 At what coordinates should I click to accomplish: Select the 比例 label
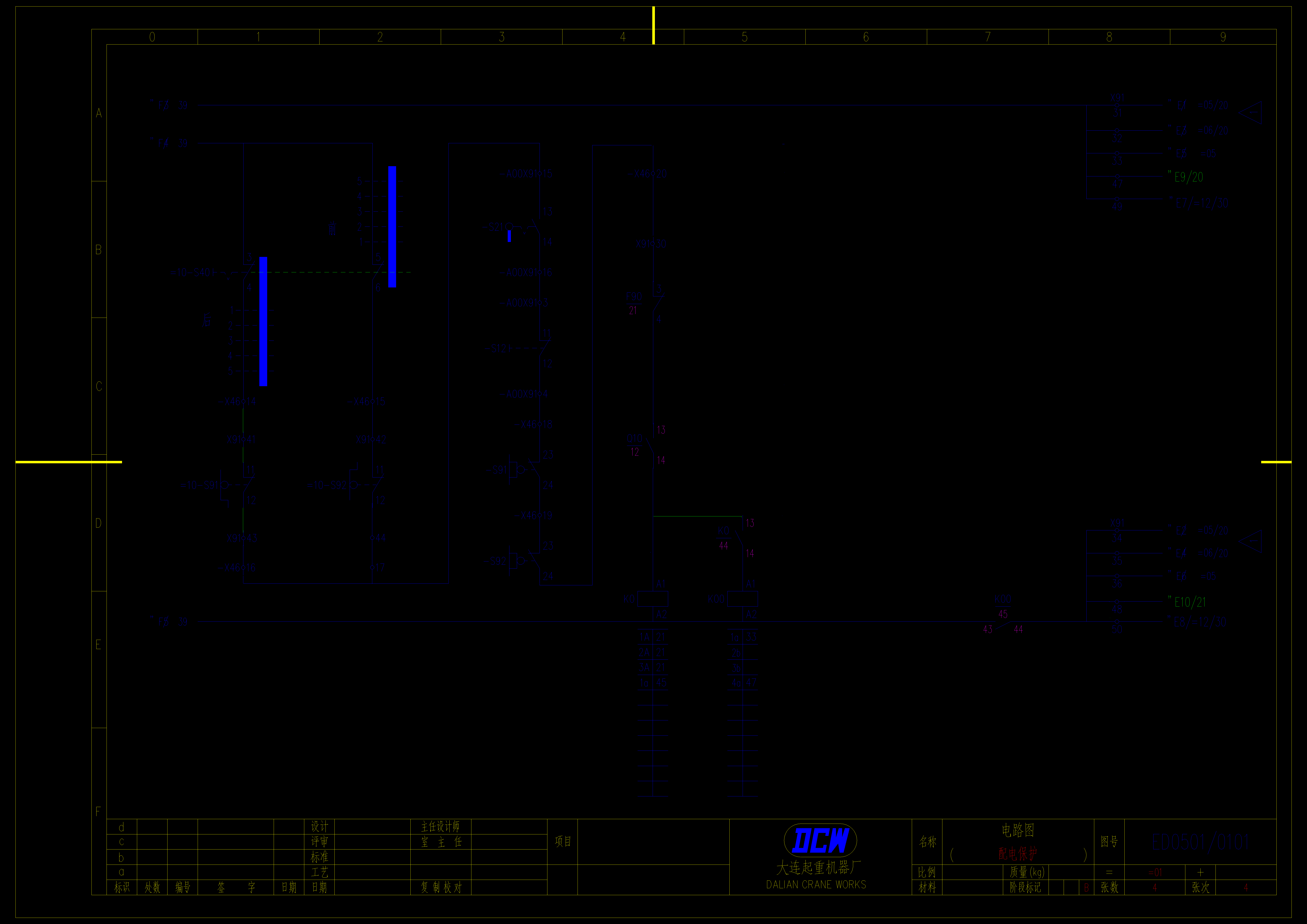(927, 872)
